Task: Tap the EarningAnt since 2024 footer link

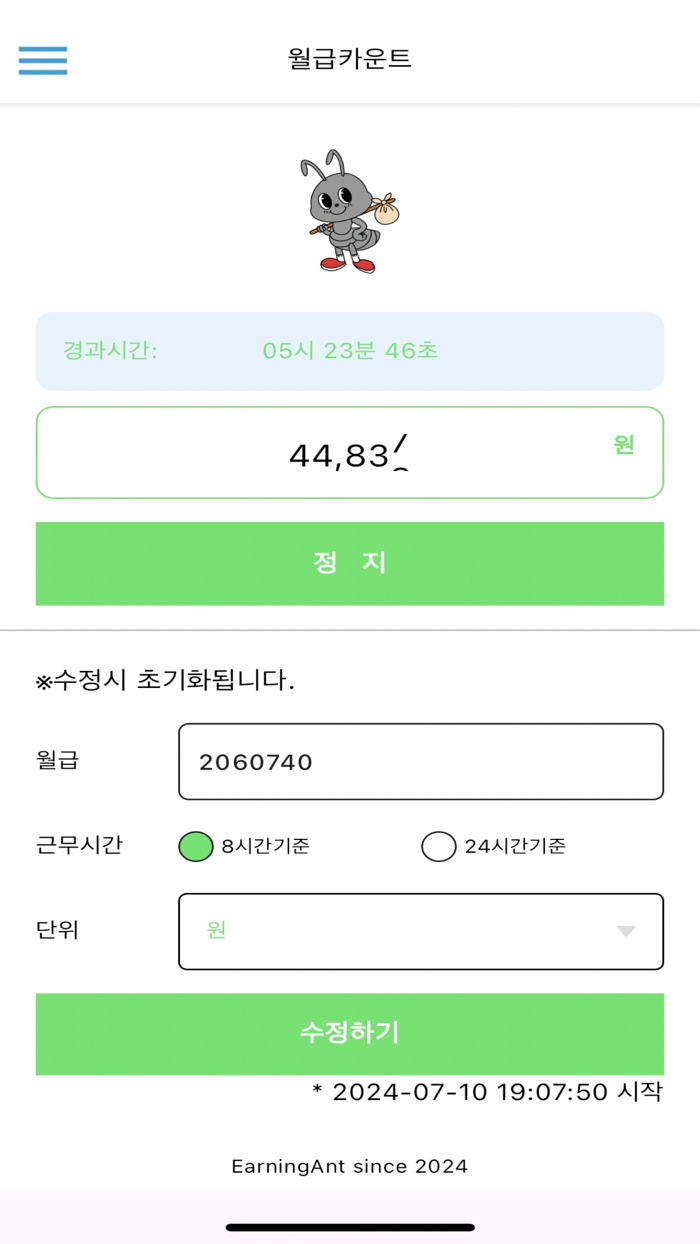Action: pyautogui.click(x=350, y=1165)
